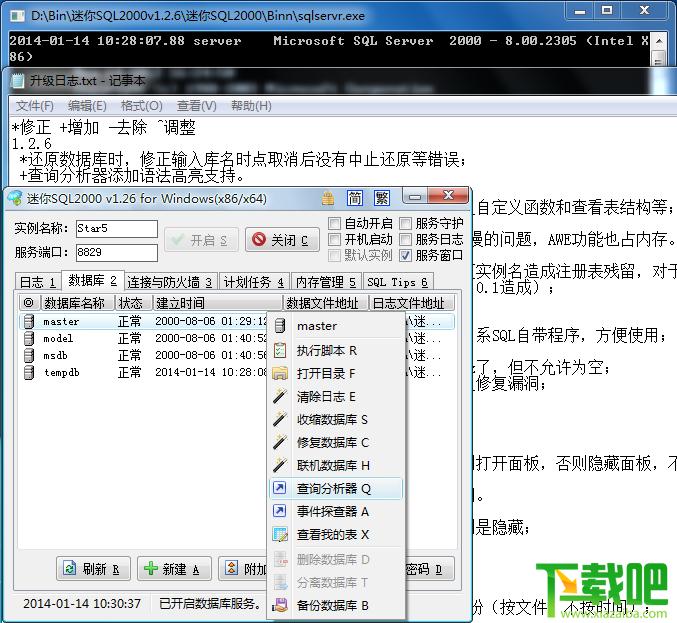The height and width of the screenshot is (623, 677).
Task: Click the 新建 A new database button
Action: [x=174, y=569]
